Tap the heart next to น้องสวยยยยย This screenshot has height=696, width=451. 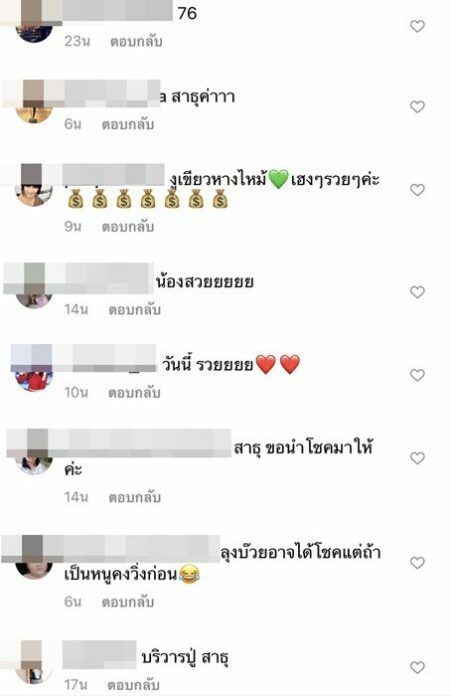tap(417, 293)
